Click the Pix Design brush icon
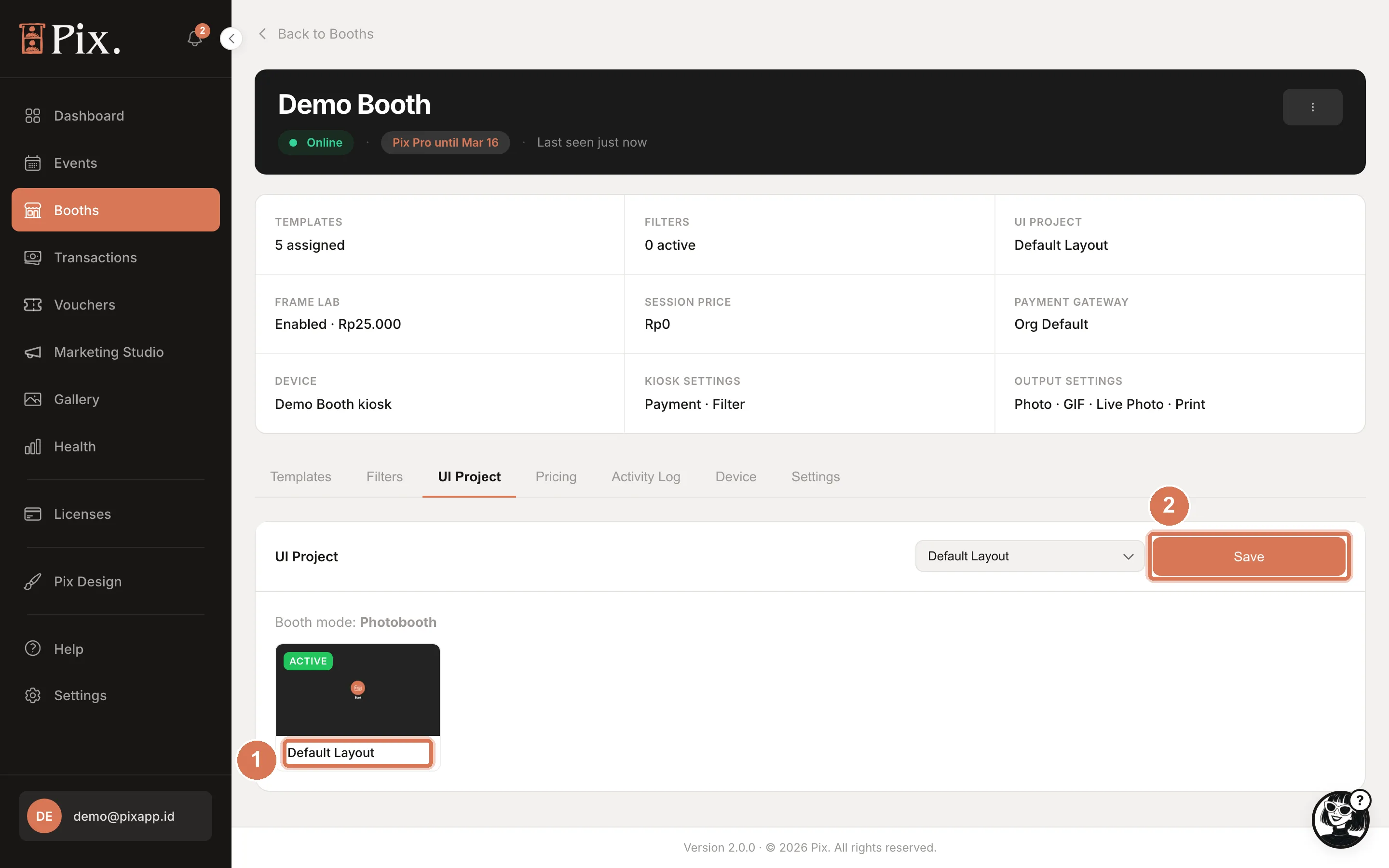Viewport: 1389px width, 868px height. [33, 582]
